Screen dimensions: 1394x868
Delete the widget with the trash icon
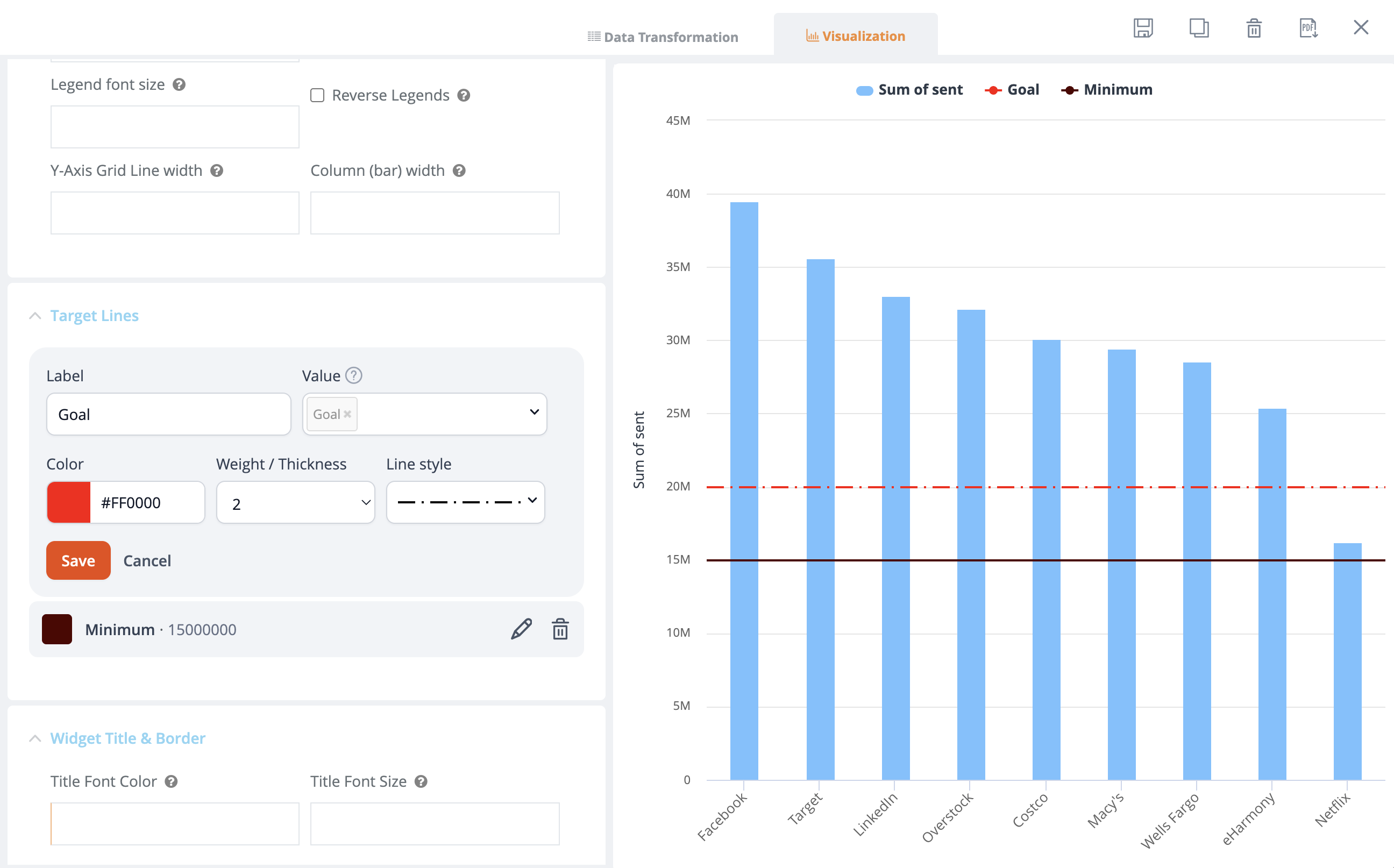point(1254,27)
